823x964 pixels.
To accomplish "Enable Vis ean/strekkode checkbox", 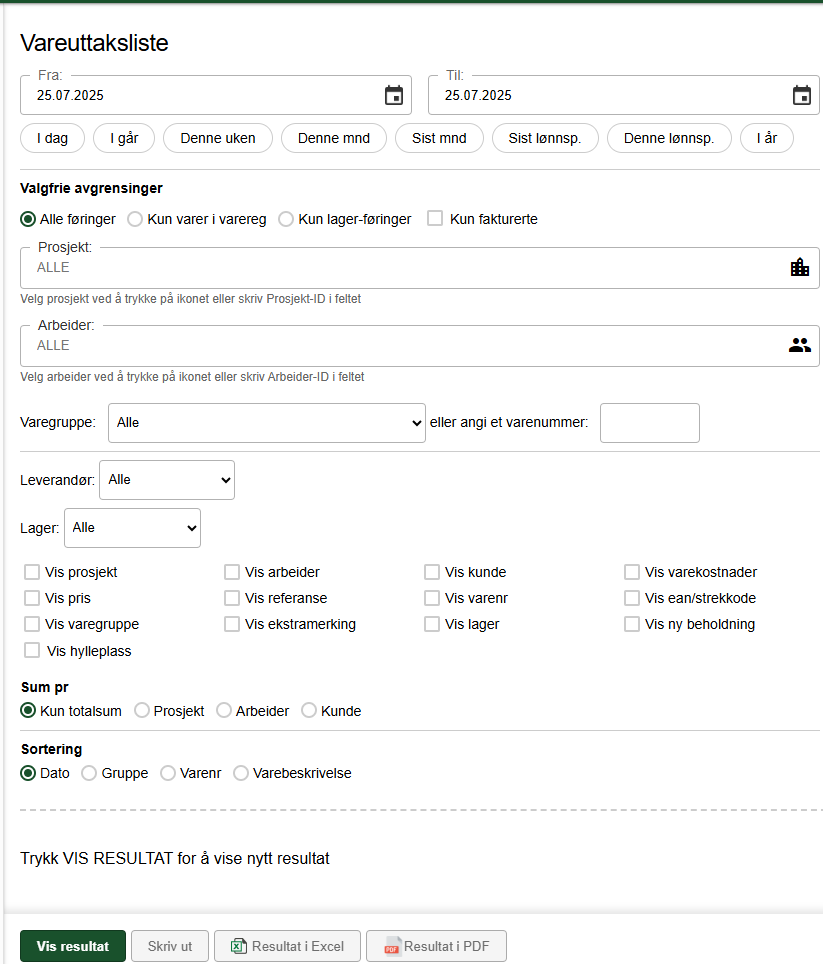I will coord(632,598).
